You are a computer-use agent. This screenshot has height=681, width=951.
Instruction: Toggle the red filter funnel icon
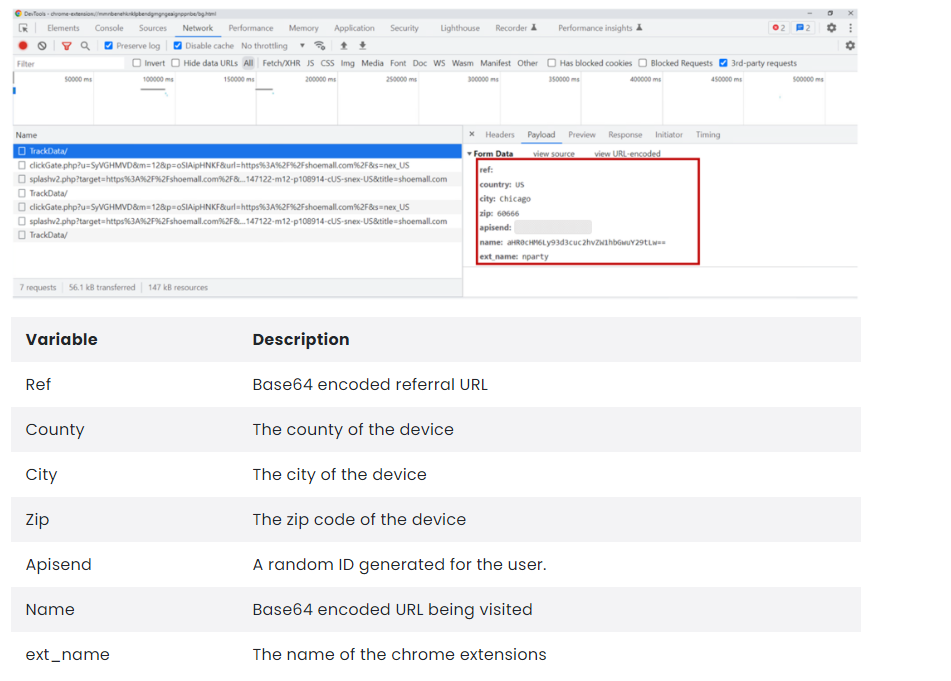(66, 46)
